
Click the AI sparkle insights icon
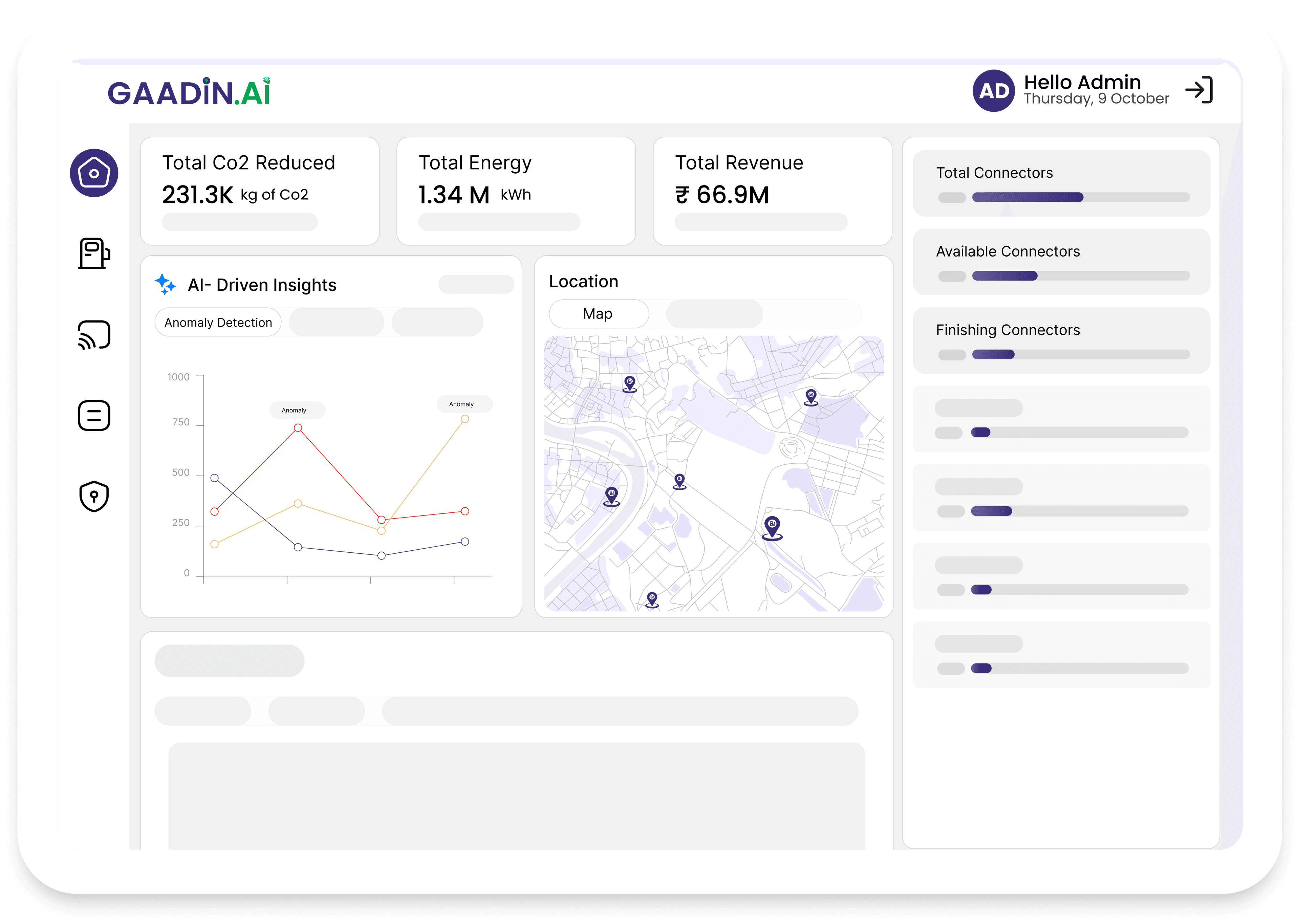(x=165, y=284)
